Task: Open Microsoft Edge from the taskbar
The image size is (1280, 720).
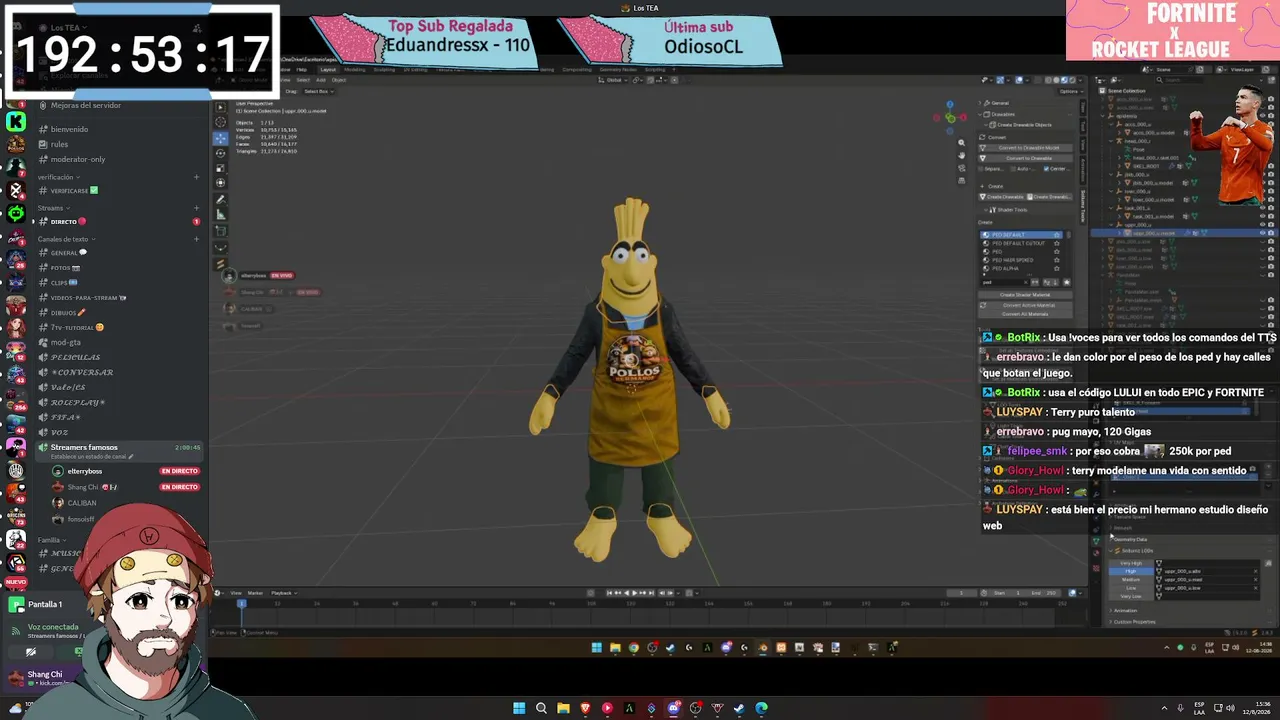Action: (x=761, y=709)
